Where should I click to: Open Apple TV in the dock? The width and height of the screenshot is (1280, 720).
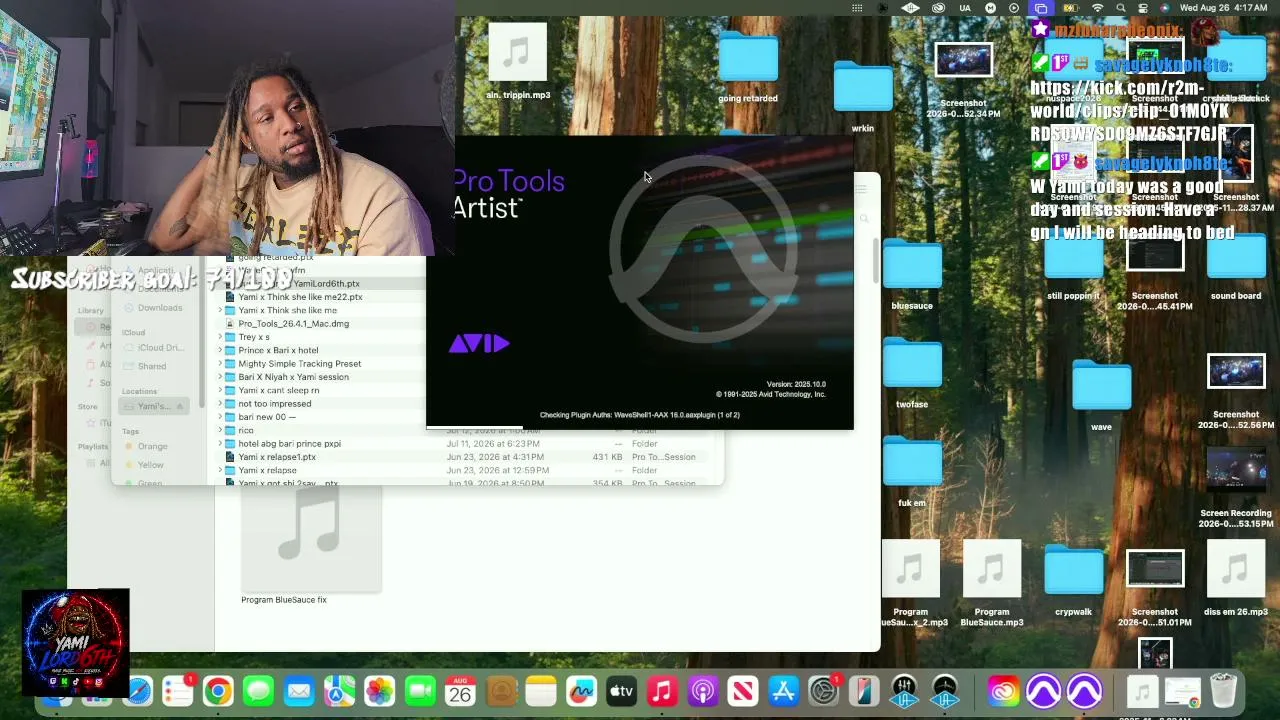[x=621, y=691]
